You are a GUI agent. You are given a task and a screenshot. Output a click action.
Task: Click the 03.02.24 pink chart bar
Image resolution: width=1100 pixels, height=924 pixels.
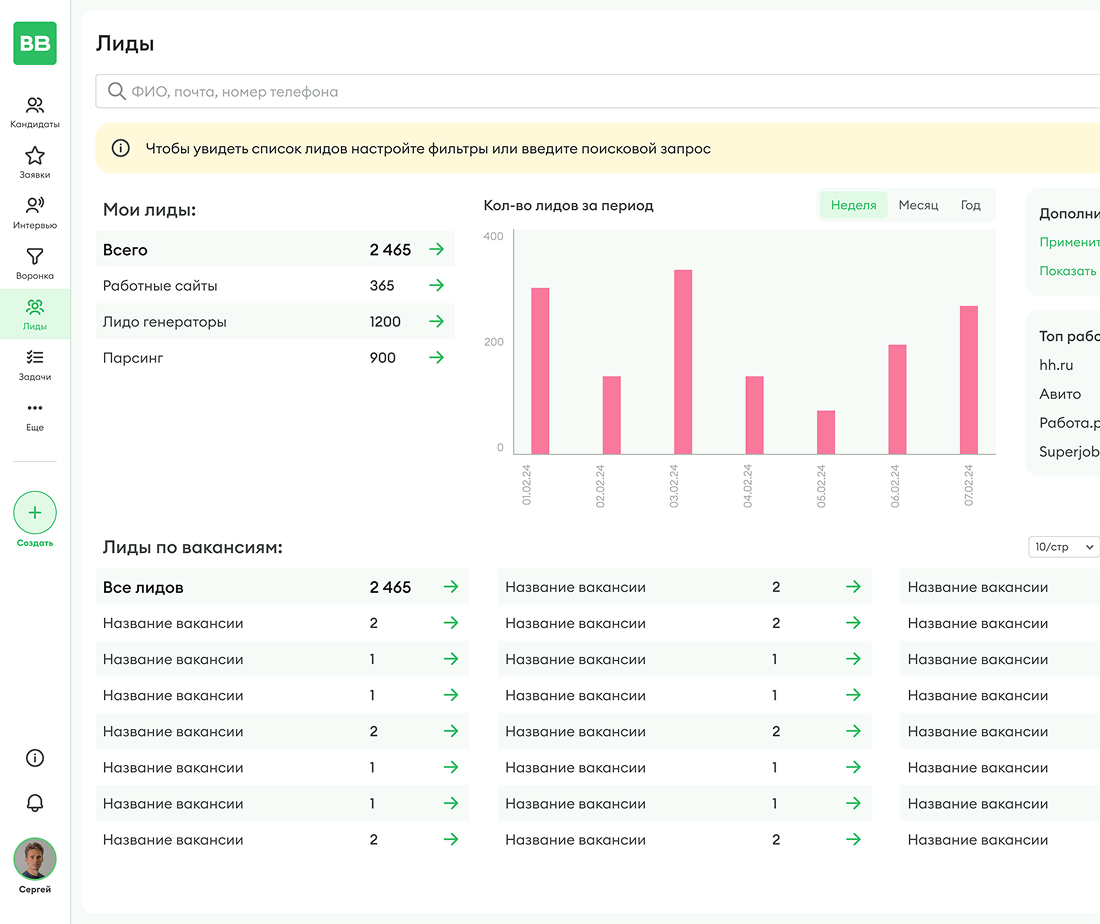683,361
